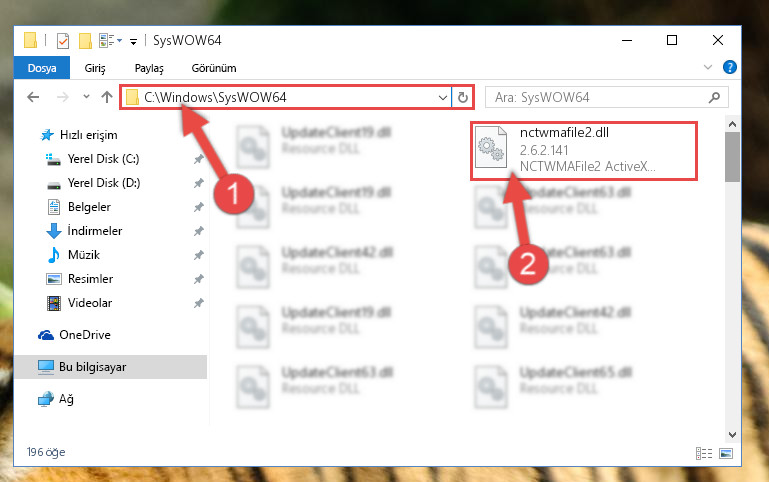Screen dimensions: 769x482
Task: Go up one folder level
Action: [x=106, y=97]
